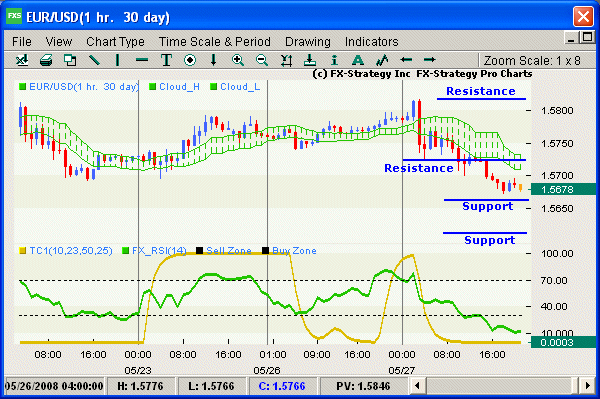Click the right arrow chart navigation icon
The image size is (600, 399).
pyautogui.click(x=430, y=60)
